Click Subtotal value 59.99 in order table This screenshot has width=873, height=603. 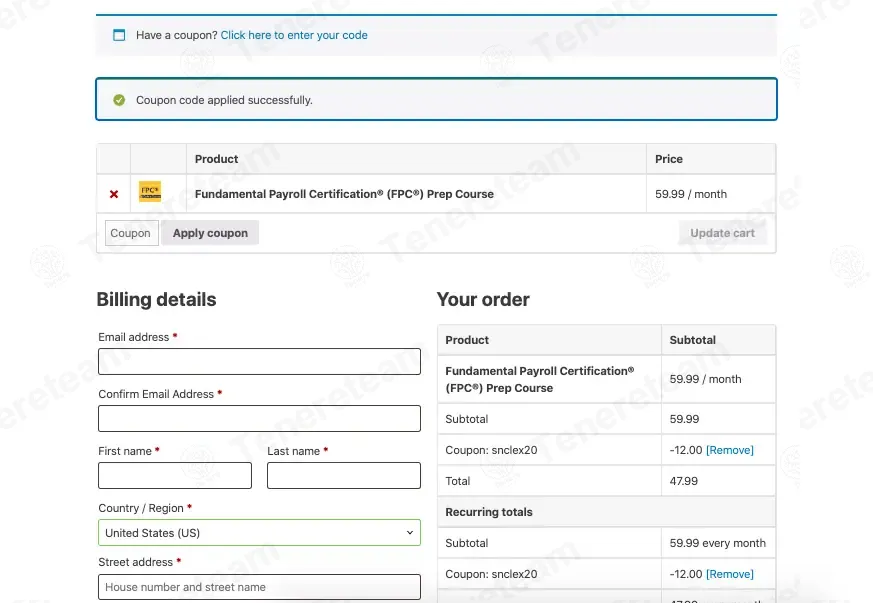pyautogui.click(x=684, y=419)
